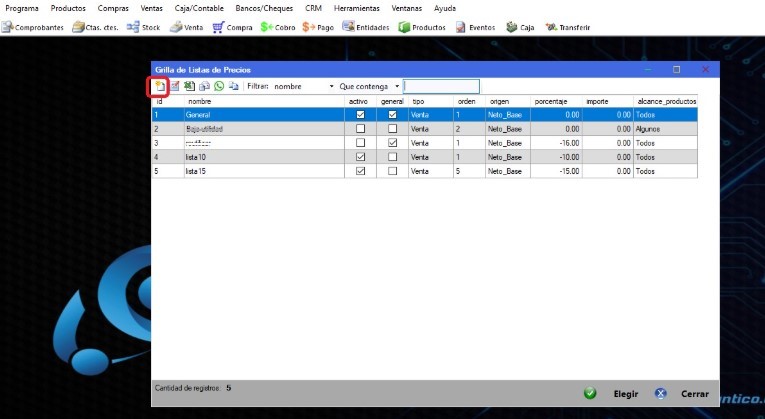Sort by the tipo column header
Viewport: 765px width, 419px height.
[x=431, y=101]
